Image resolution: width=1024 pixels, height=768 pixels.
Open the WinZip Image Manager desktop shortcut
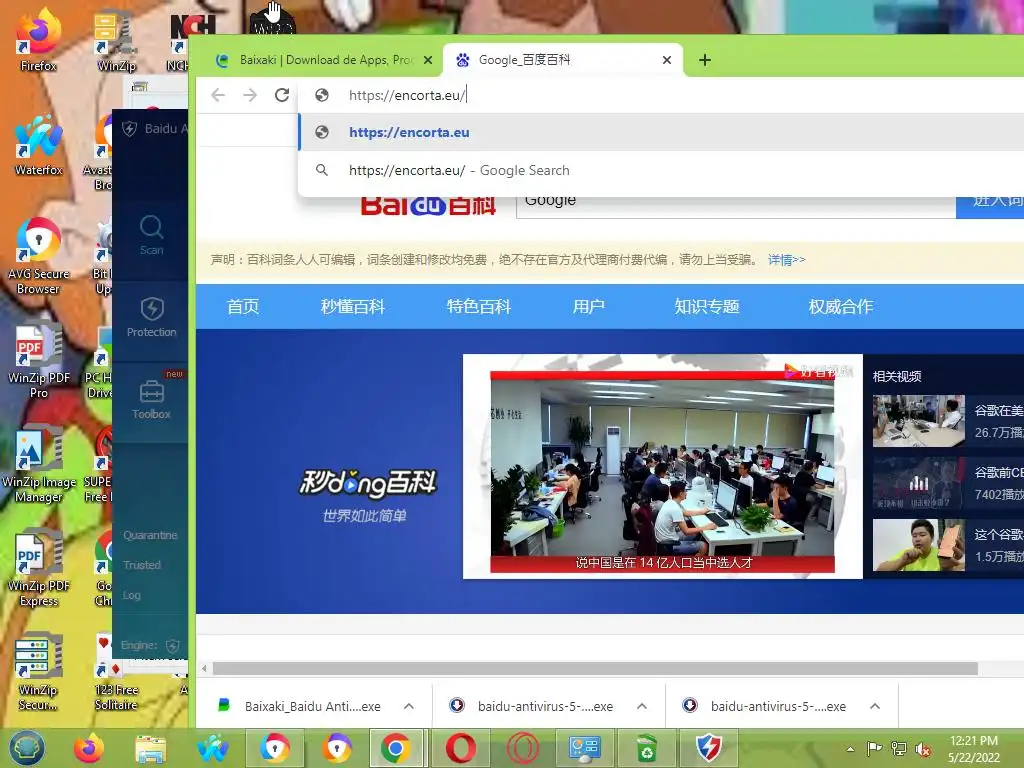[x=38, y=465]
